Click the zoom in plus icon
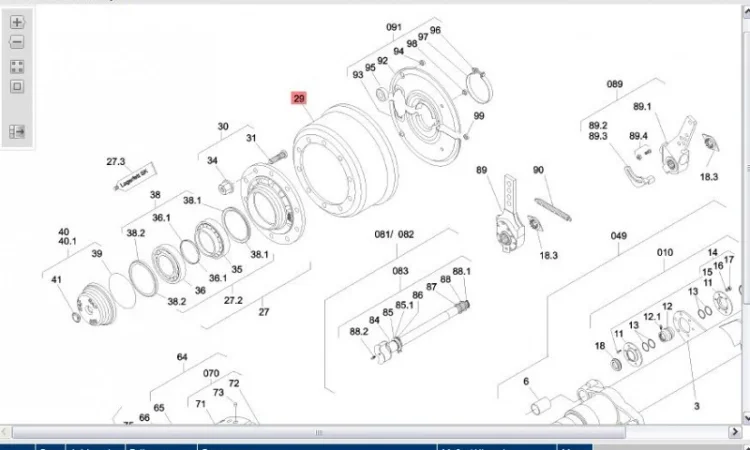 click(17, 21)
